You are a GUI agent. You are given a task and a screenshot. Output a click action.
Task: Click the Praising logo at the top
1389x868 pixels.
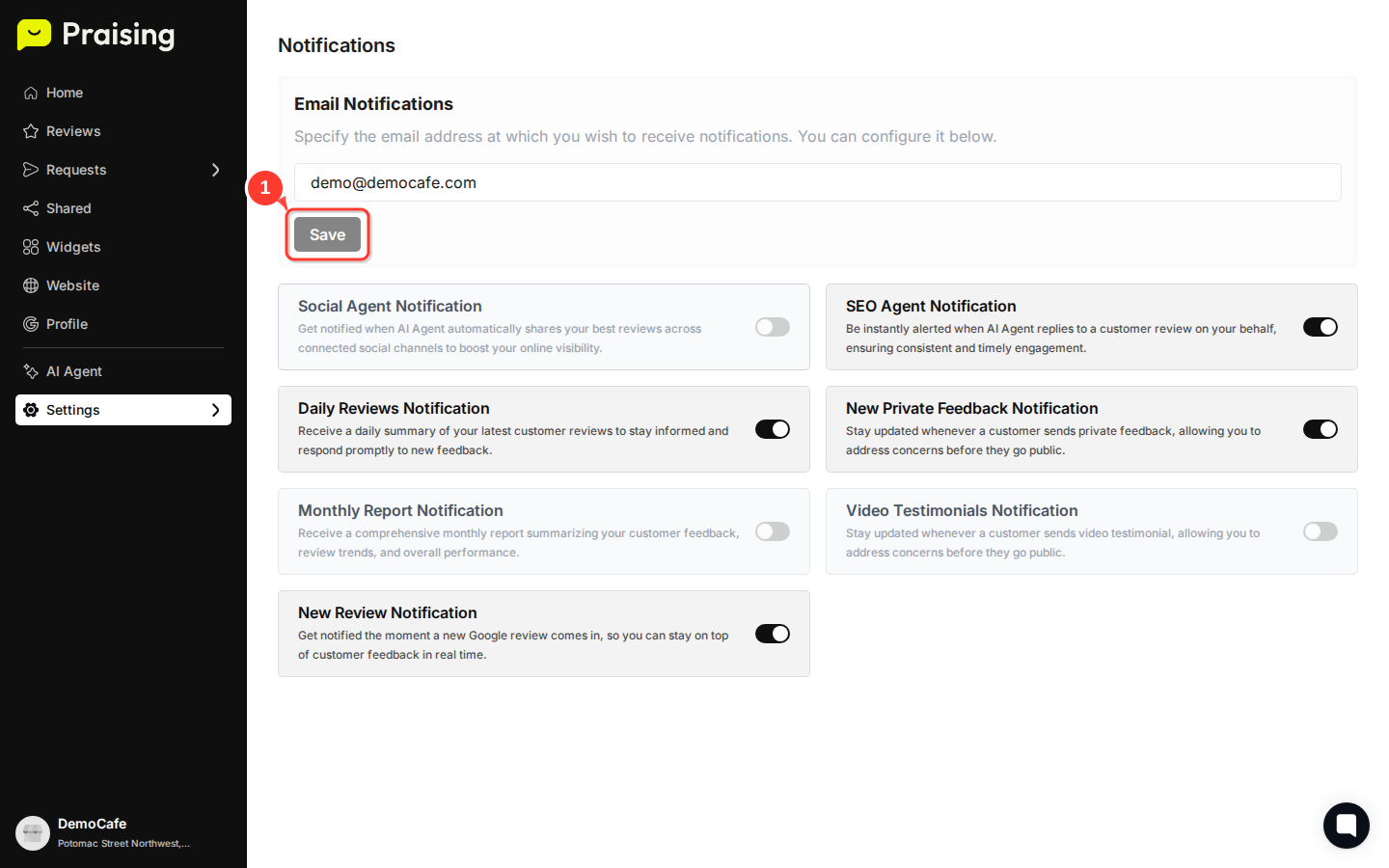(95, 35)
